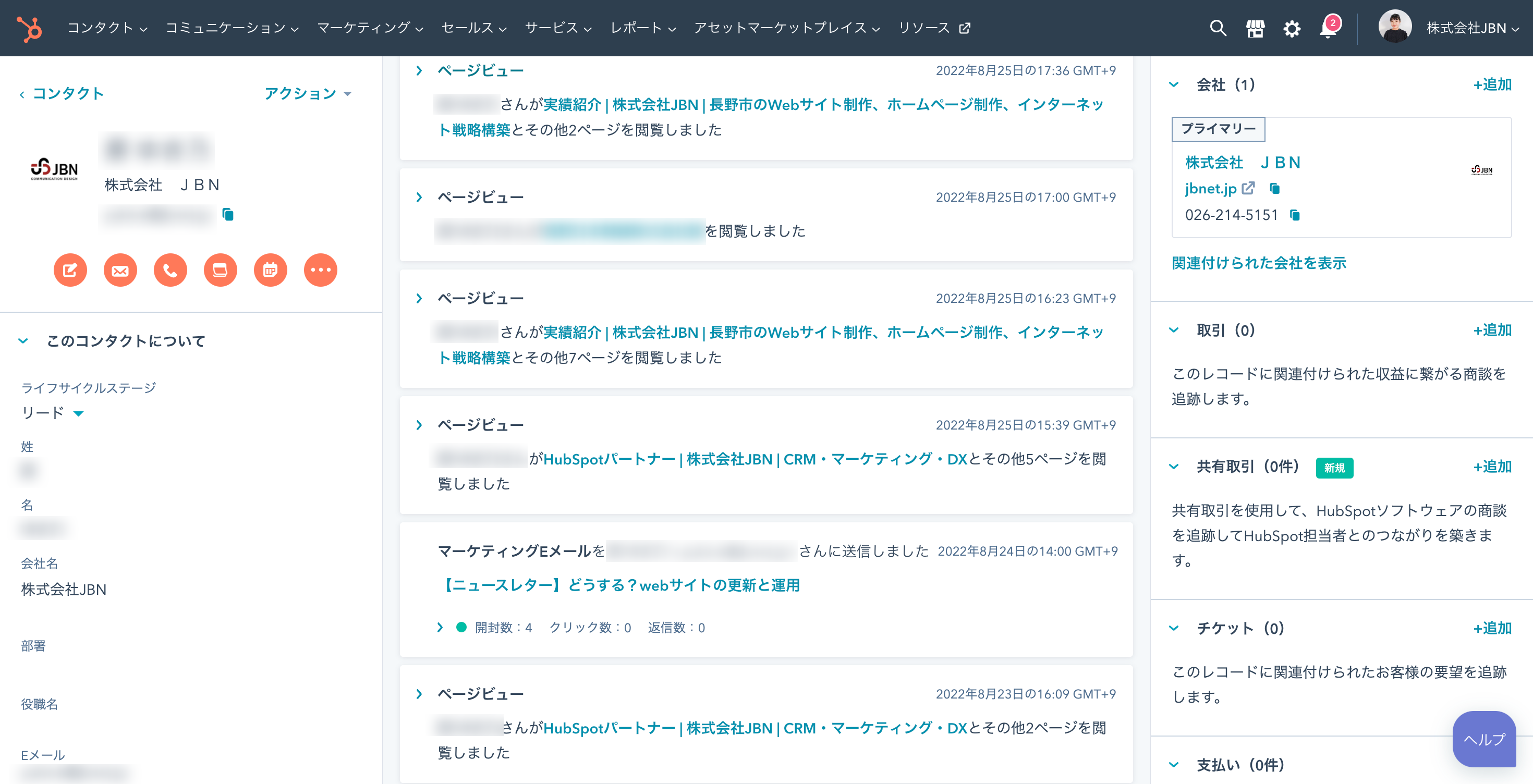Collapse the 支払い (0件) section
This screenshot has width=1533, height=784.
(1174, 765)
